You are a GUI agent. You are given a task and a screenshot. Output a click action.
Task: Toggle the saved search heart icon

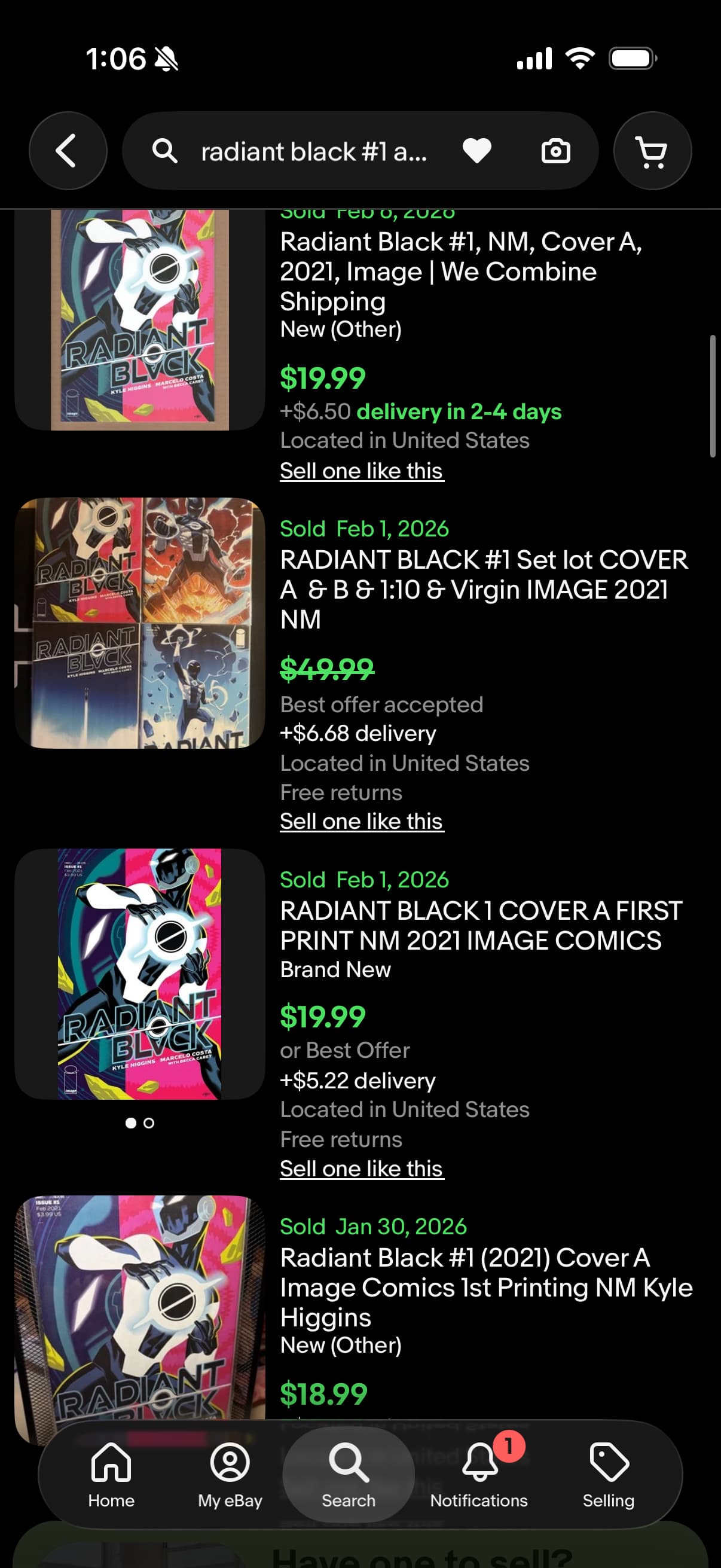coord(477,151)
